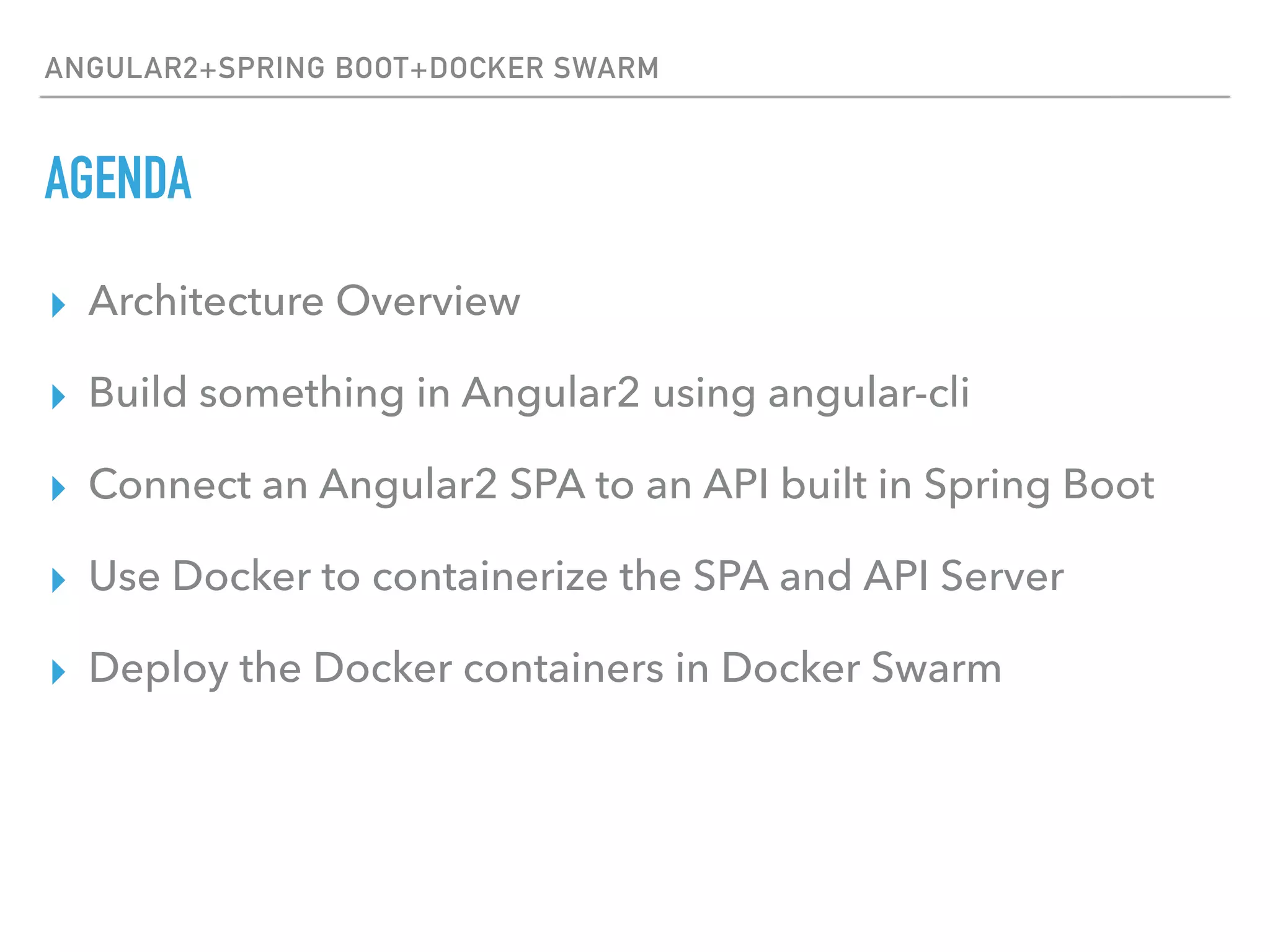The width and height of the screenshot is (1270, 952).
Task: Click the arrow bullet beside Connect an Angular2 SPA
Action: [59, 488]
